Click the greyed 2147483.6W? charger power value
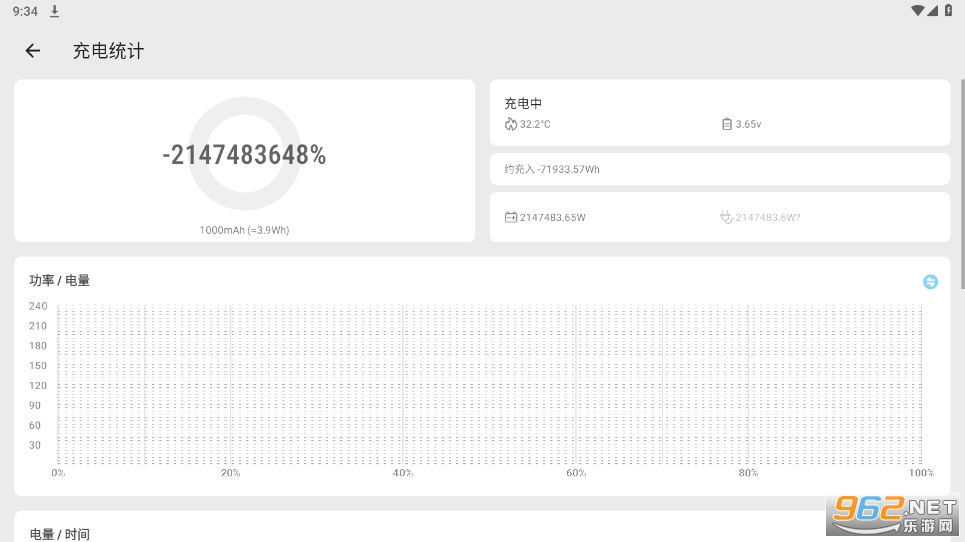Screen dimensions: 965x542 pos(770,217)
